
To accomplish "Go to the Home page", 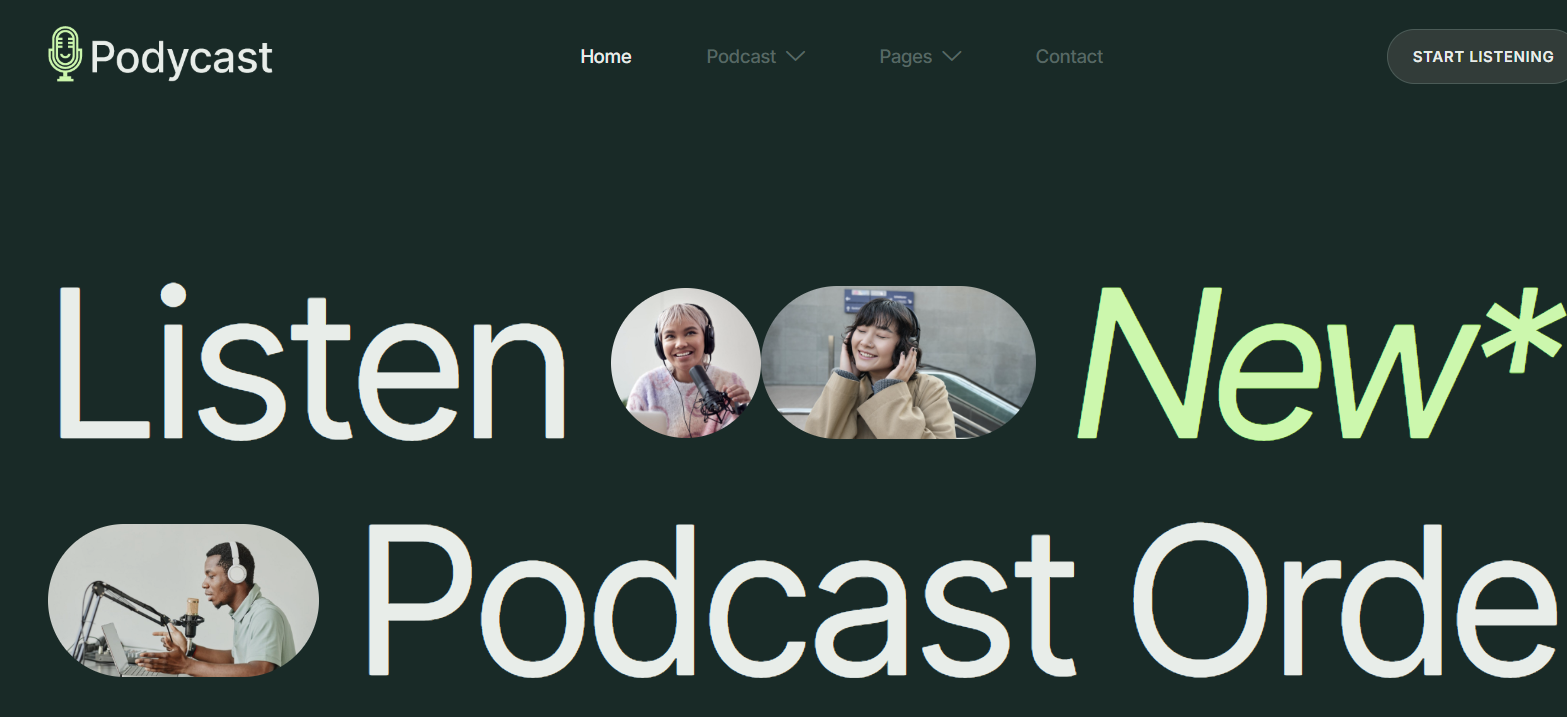I will 605,57.
